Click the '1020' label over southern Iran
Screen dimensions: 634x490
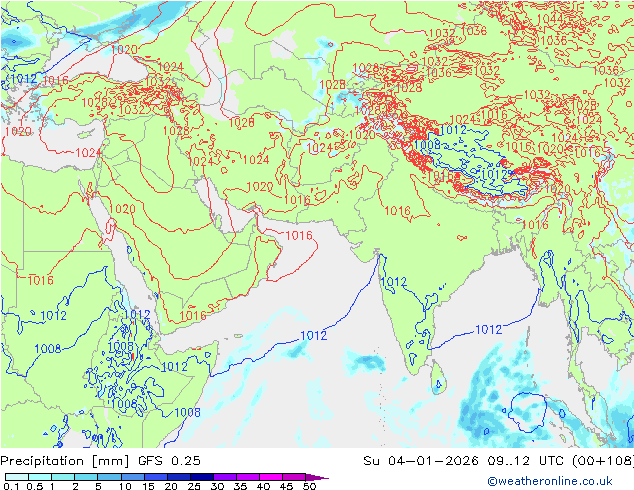pos(259,187)
